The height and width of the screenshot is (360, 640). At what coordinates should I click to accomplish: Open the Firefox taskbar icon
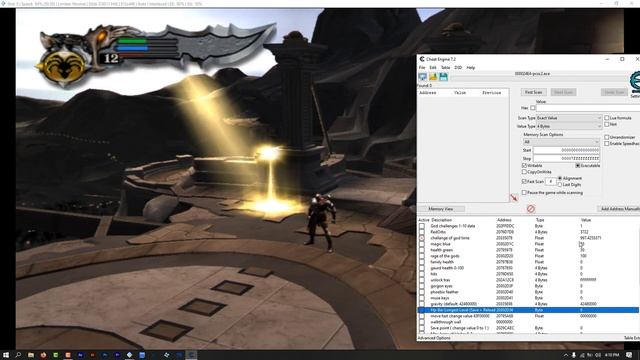tap(43, 355)
